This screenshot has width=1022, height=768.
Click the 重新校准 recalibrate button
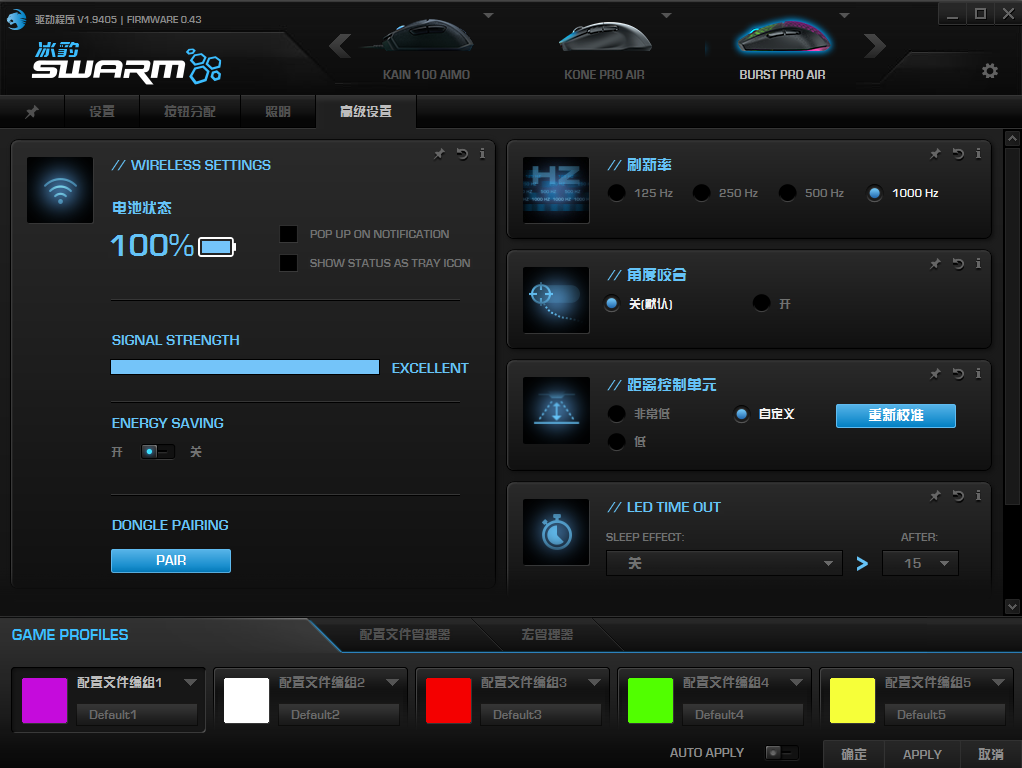(896, 415)
